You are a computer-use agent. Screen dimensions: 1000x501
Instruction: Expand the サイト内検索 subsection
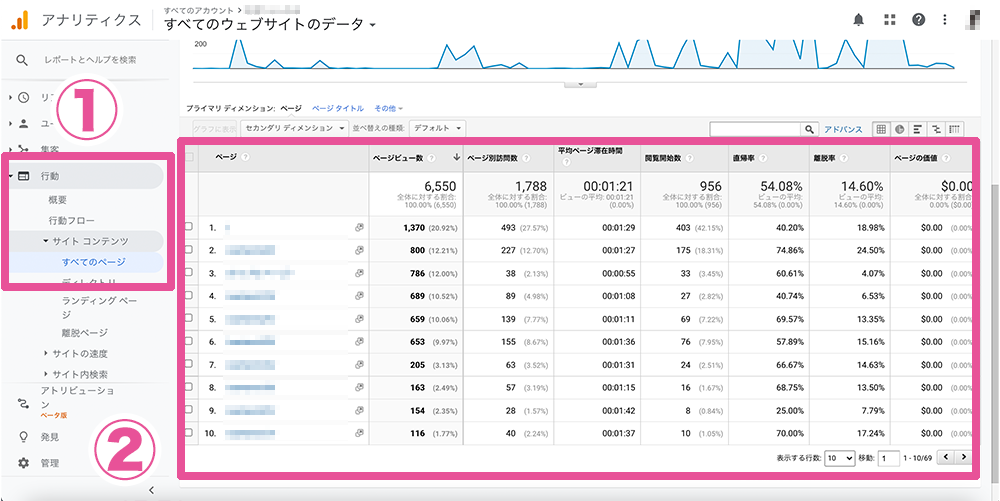coord(46,374)
